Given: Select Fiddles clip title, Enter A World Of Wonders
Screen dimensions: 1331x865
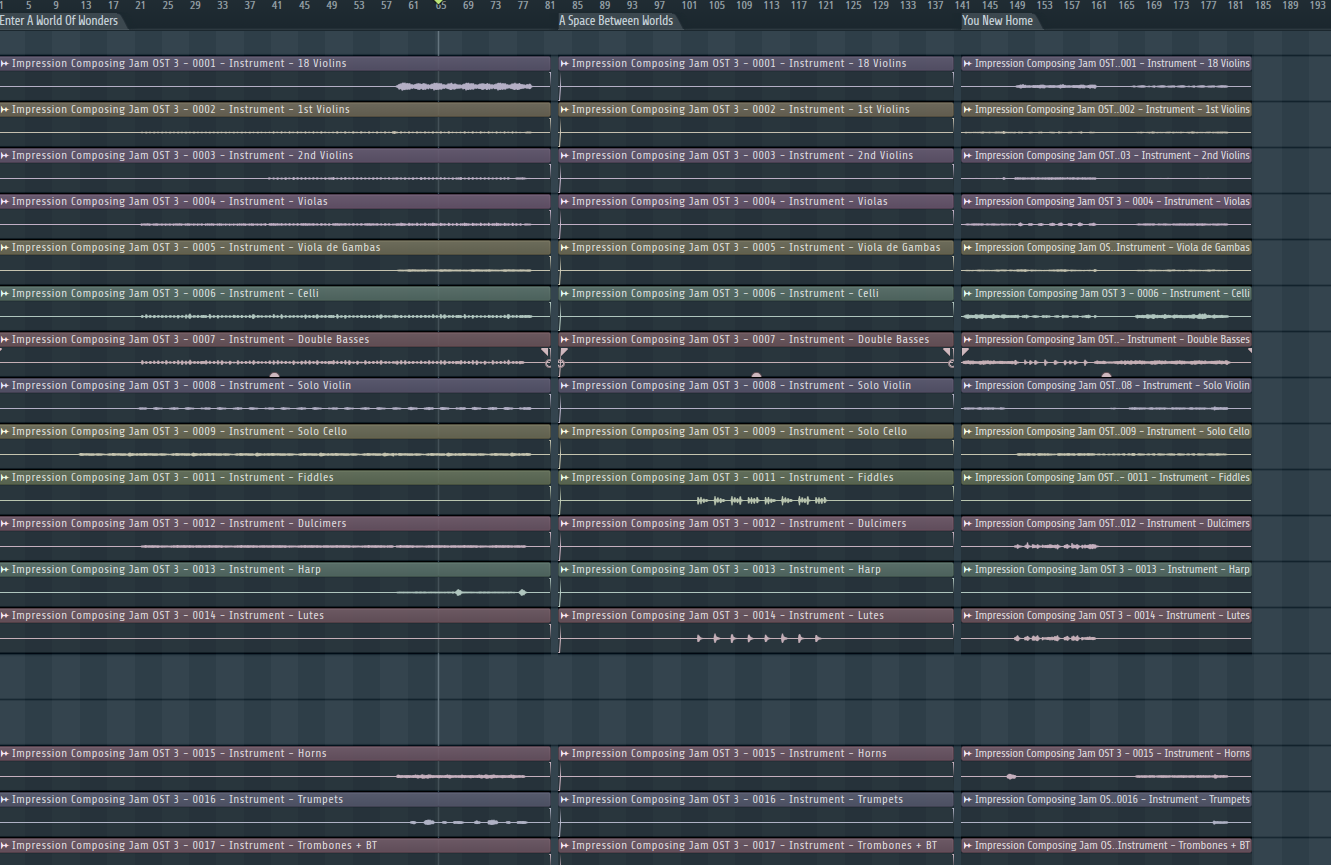Looking at the screenshot, I should pyautogui.click(x=173, y=478).
